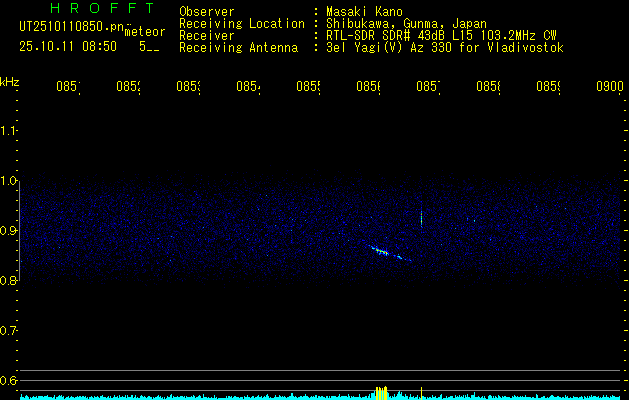
Task: Click the Receiving Antenna label
Action: point(239,48)
